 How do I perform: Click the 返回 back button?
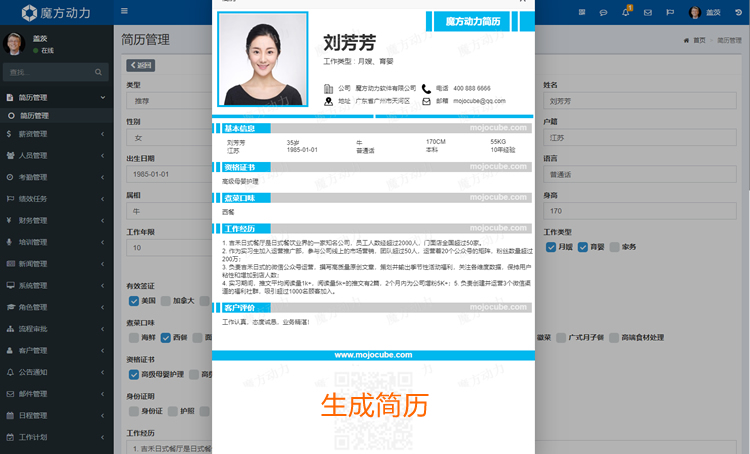[x=141, y=66]
